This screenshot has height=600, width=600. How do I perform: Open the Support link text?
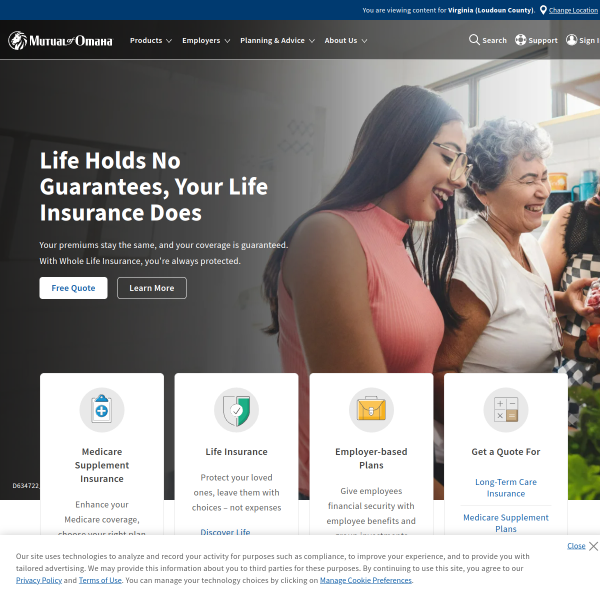(543, 40)
